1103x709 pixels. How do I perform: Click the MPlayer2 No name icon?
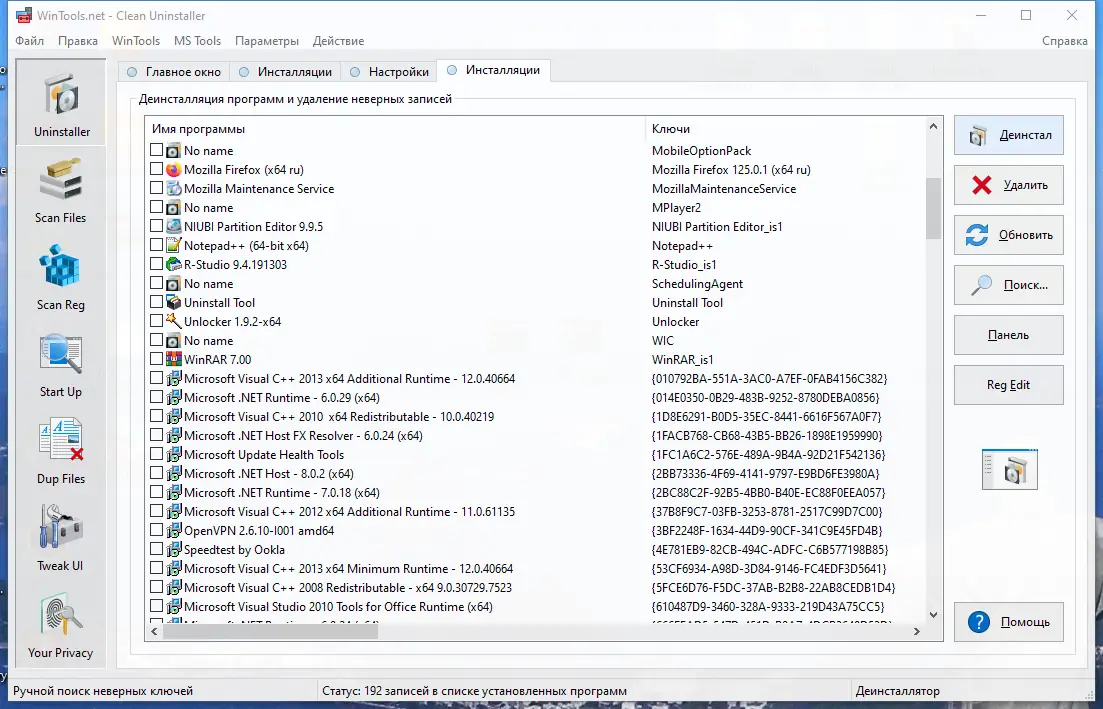(x=173, y=207)
